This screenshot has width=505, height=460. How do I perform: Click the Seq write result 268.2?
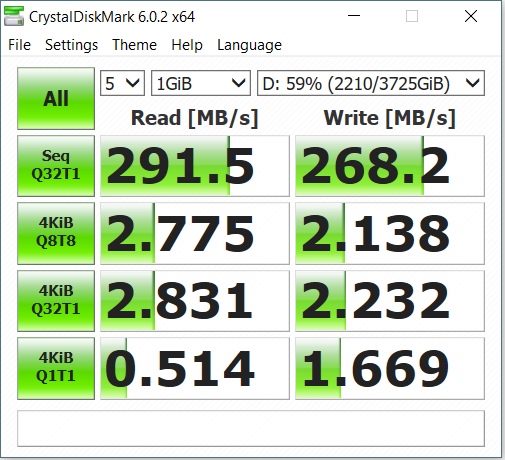point(390,166)
